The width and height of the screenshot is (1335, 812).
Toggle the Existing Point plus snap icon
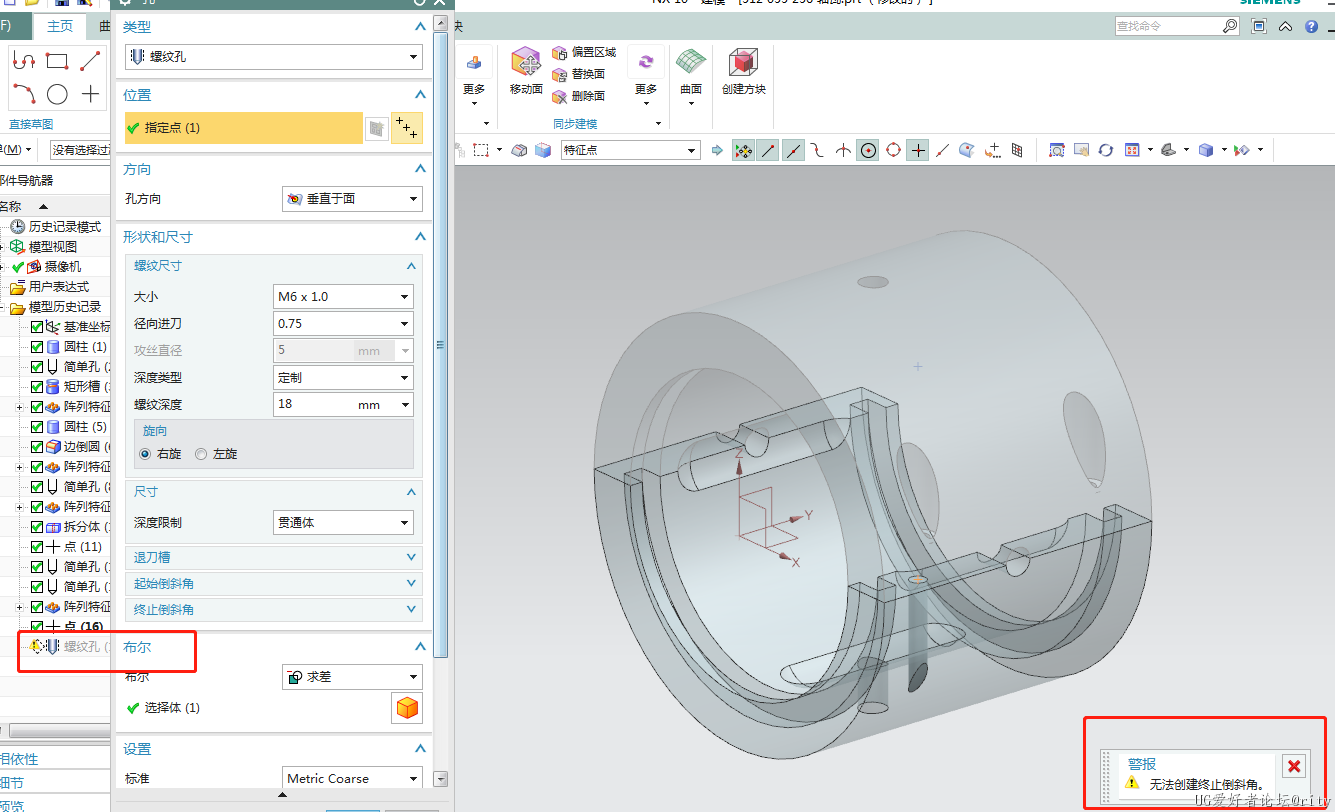[x=918, y=150]
